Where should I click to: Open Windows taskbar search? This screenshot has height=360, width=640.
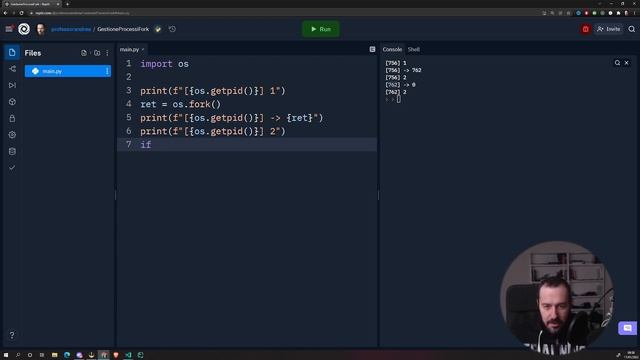click(x=18, y=355)
